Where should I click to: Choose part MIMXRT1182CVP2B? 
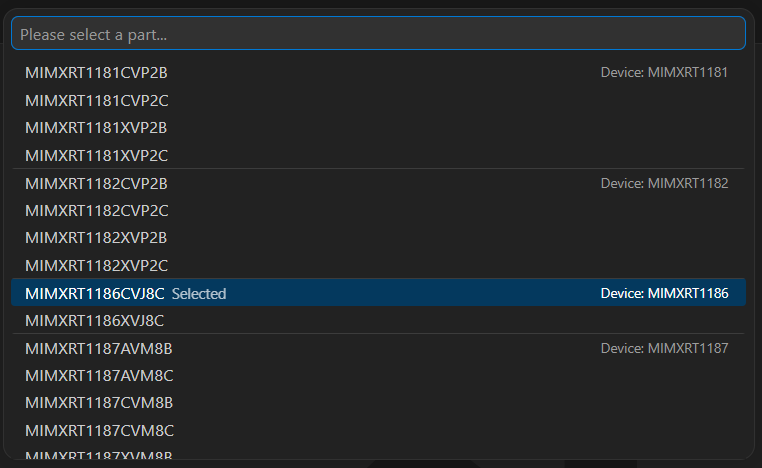click(x=96, y=183)
